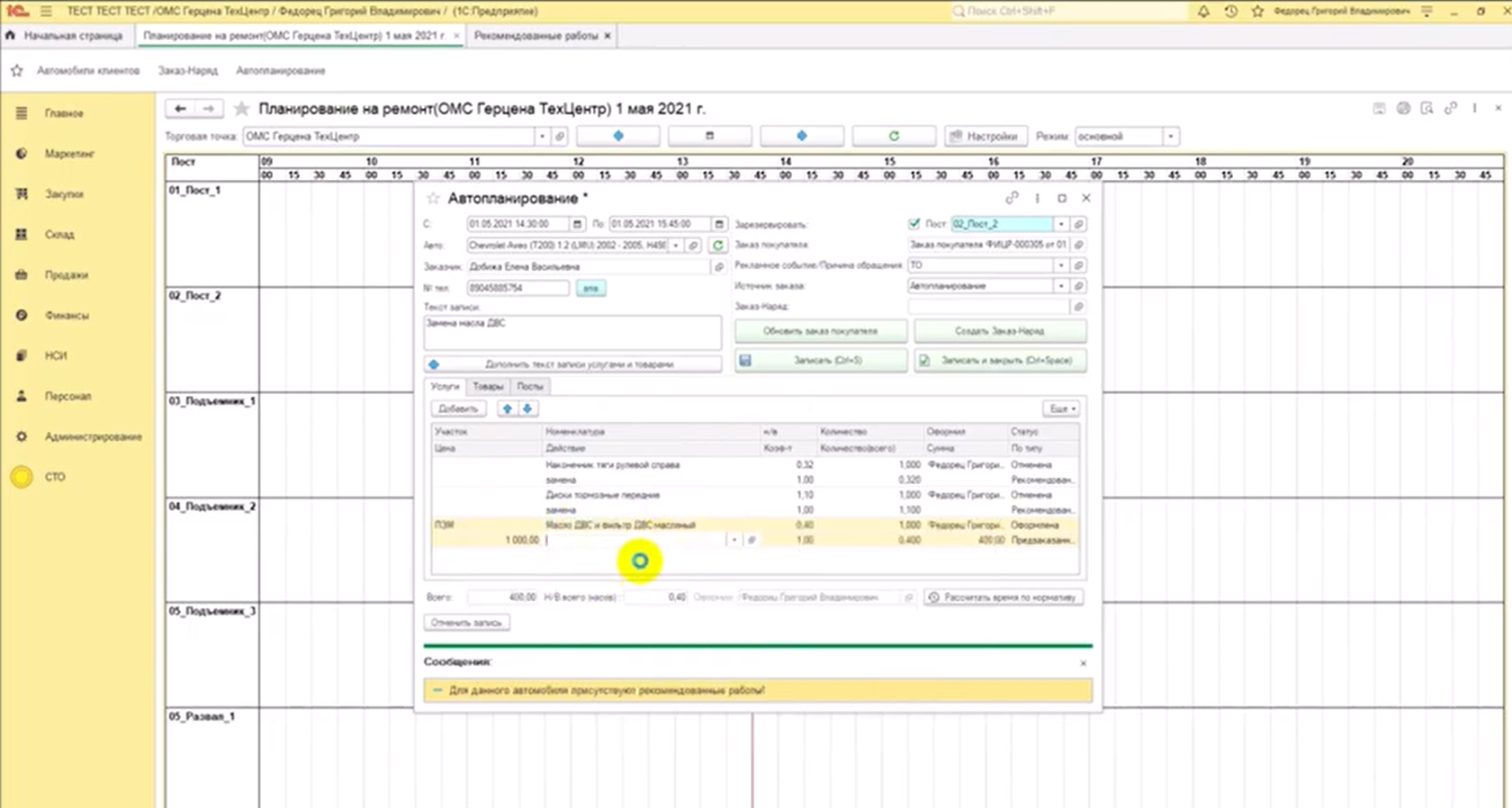Screen dimensions: 1512x808
Task: Click into the № тел phone field
Action: coord(518,288)
